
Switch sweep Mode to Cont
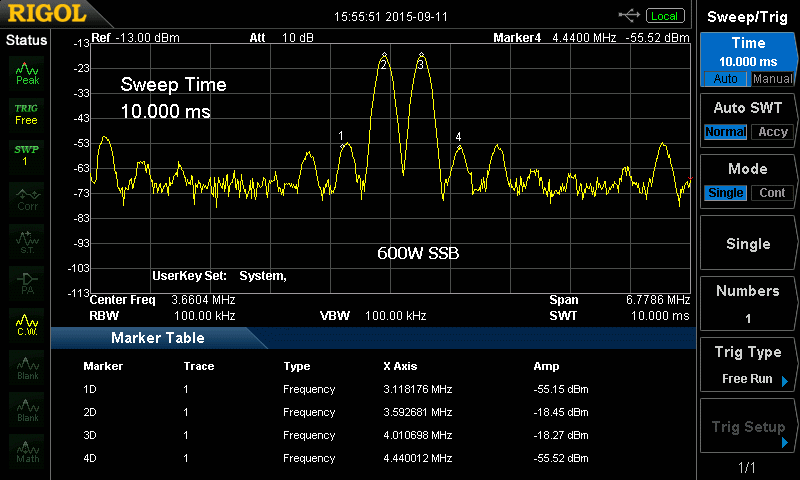point(772,193)
